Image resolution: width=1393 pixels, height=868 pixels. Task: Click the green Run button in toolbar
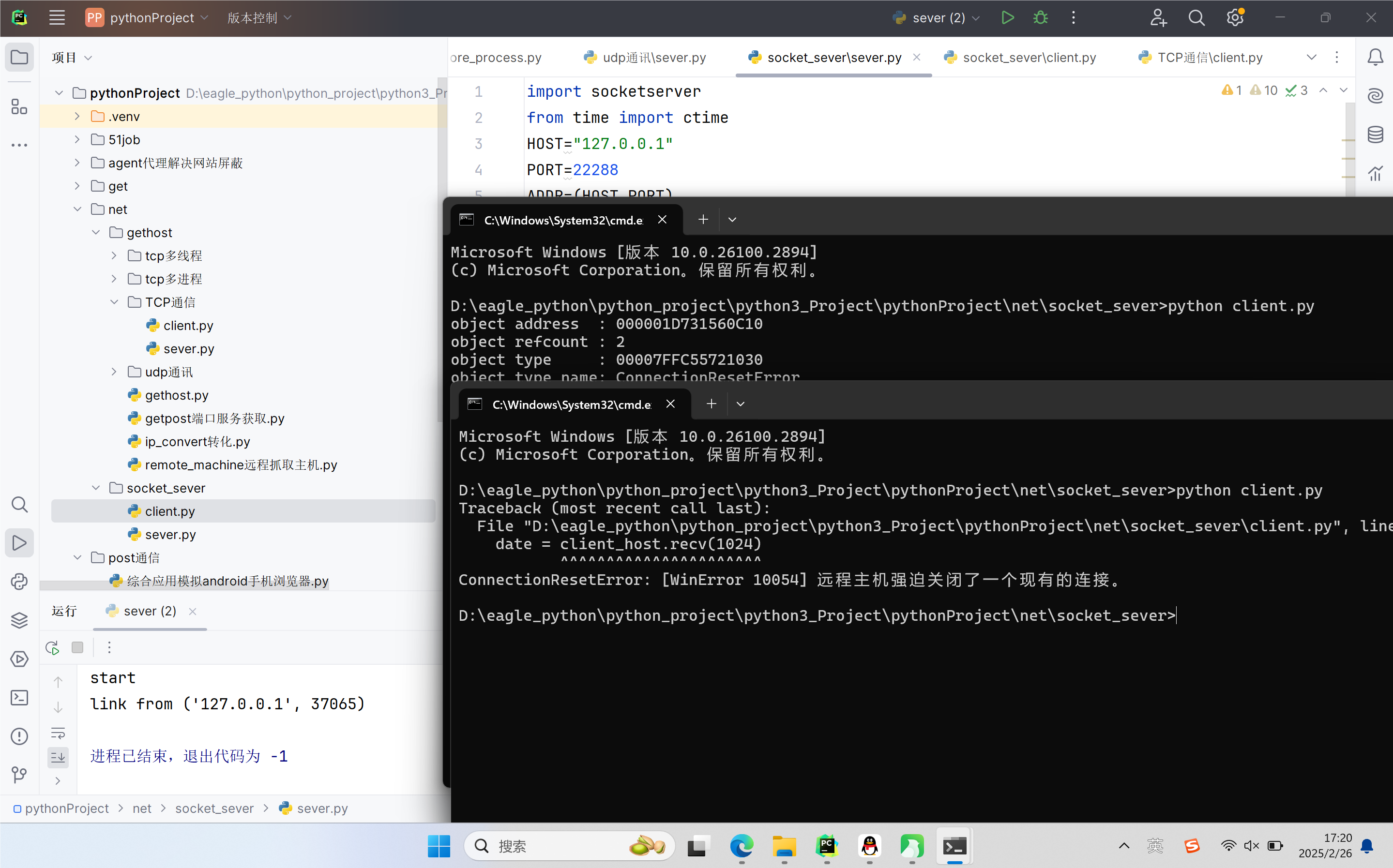tap(1007, 18)
